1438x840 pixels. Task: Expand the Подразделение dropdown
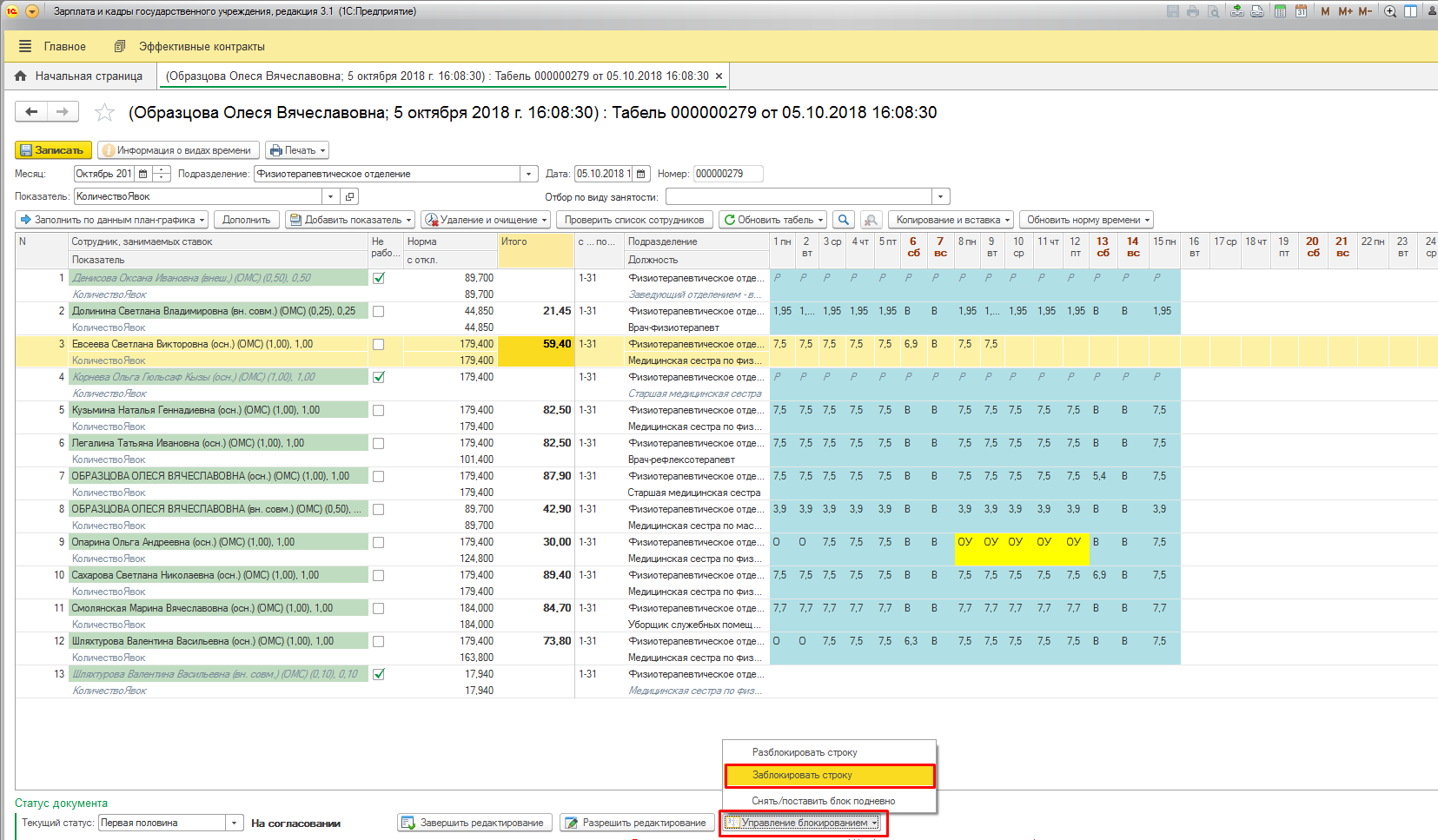click(x=528, y=174)
